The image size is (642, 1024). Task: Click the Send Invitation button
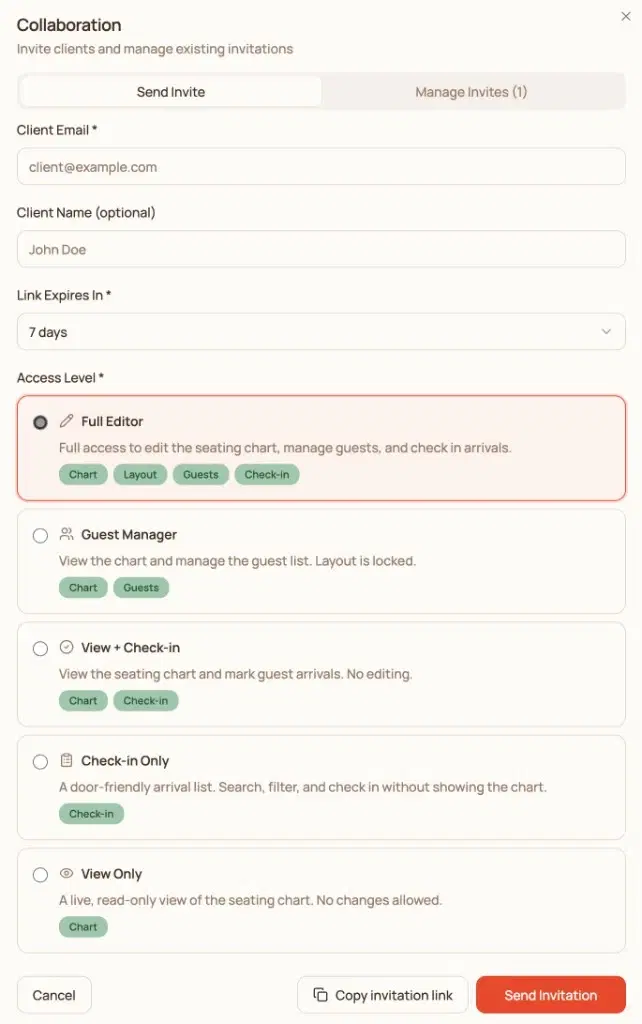click(x=551, y=994)
